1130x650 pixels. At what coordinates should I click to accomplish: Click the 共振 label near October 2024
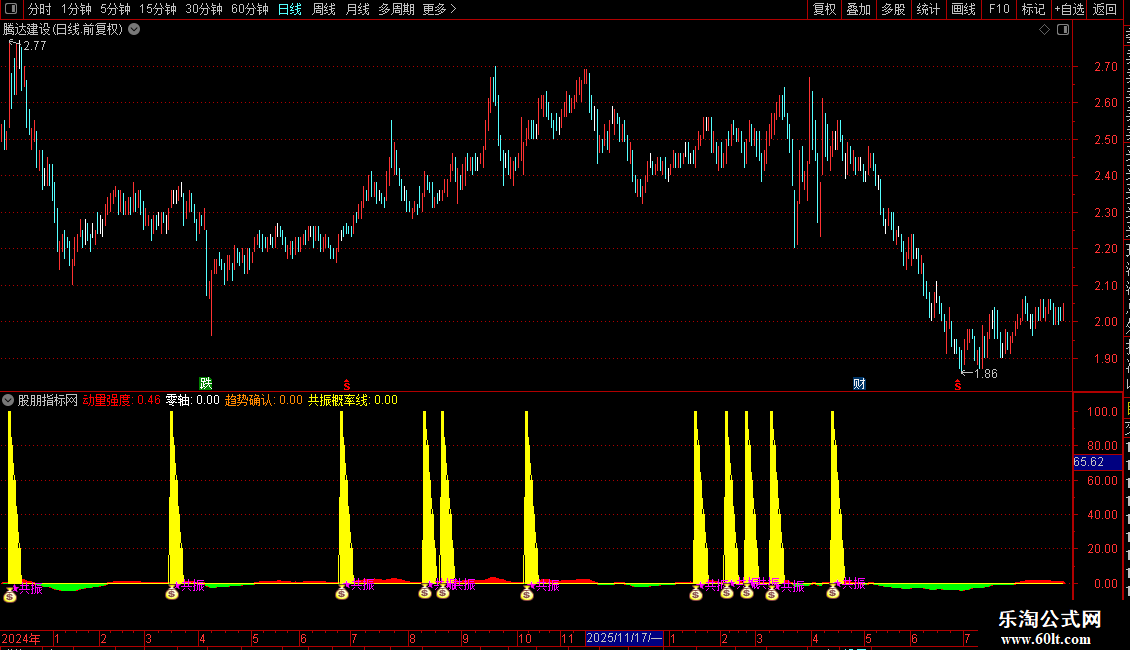(x=548, y=585)
